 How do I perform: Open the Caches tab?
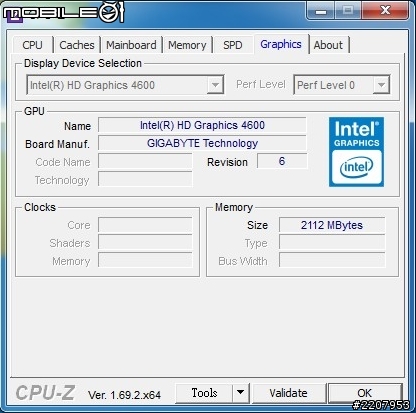coord(77,45)
